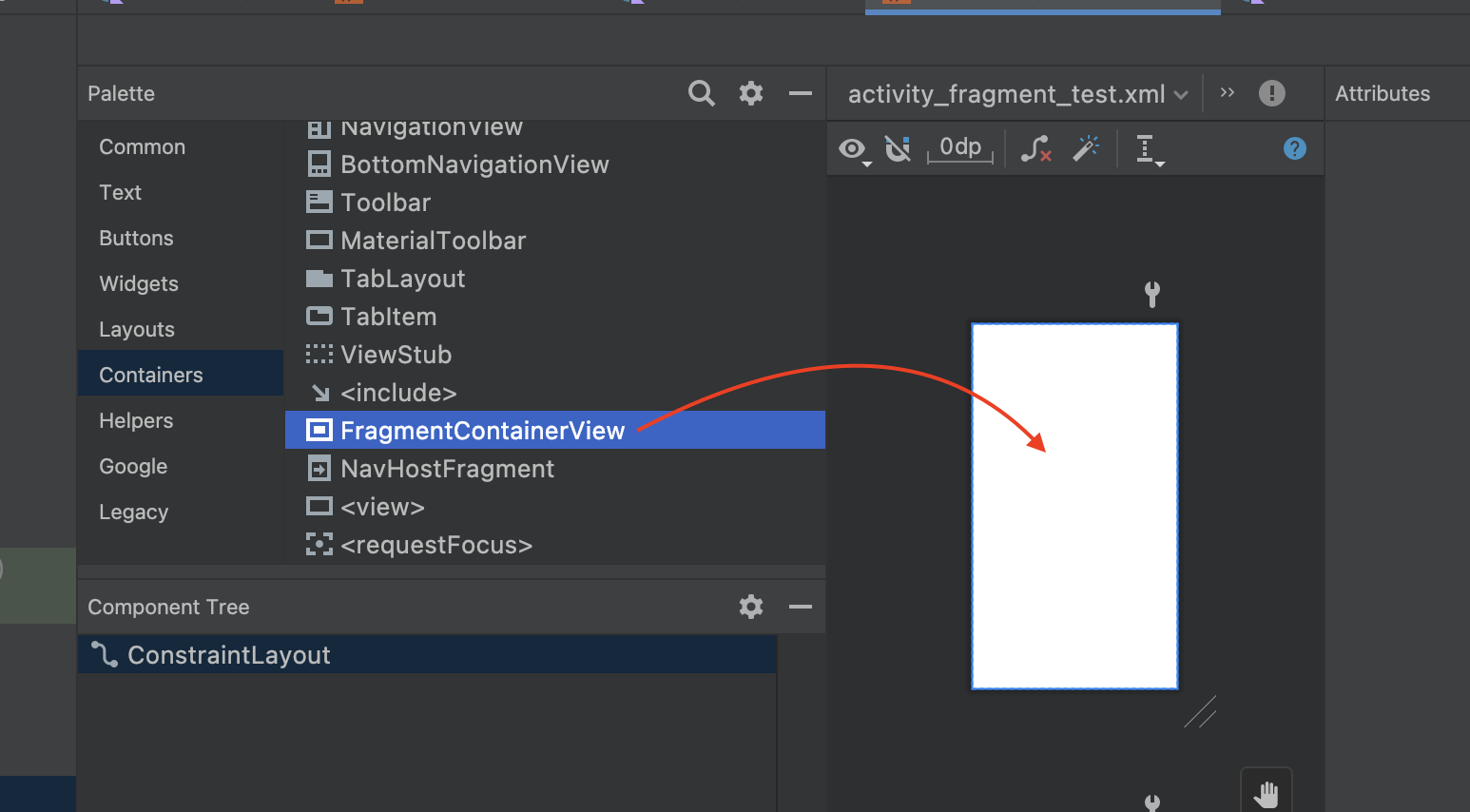The width and height of the screenshot is (1470, 812).
Task: Select TabItem in palette
Action: pos(554,317)
